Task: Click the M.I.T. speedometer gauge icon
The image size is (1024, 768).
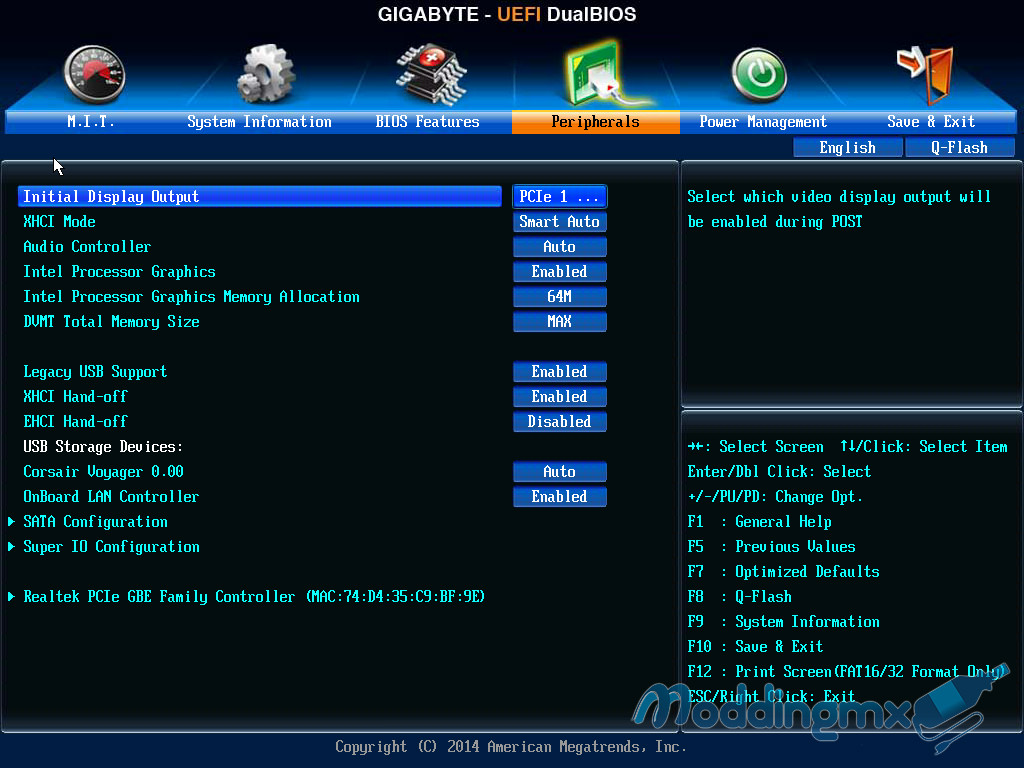Action: [x=94, y=74]
